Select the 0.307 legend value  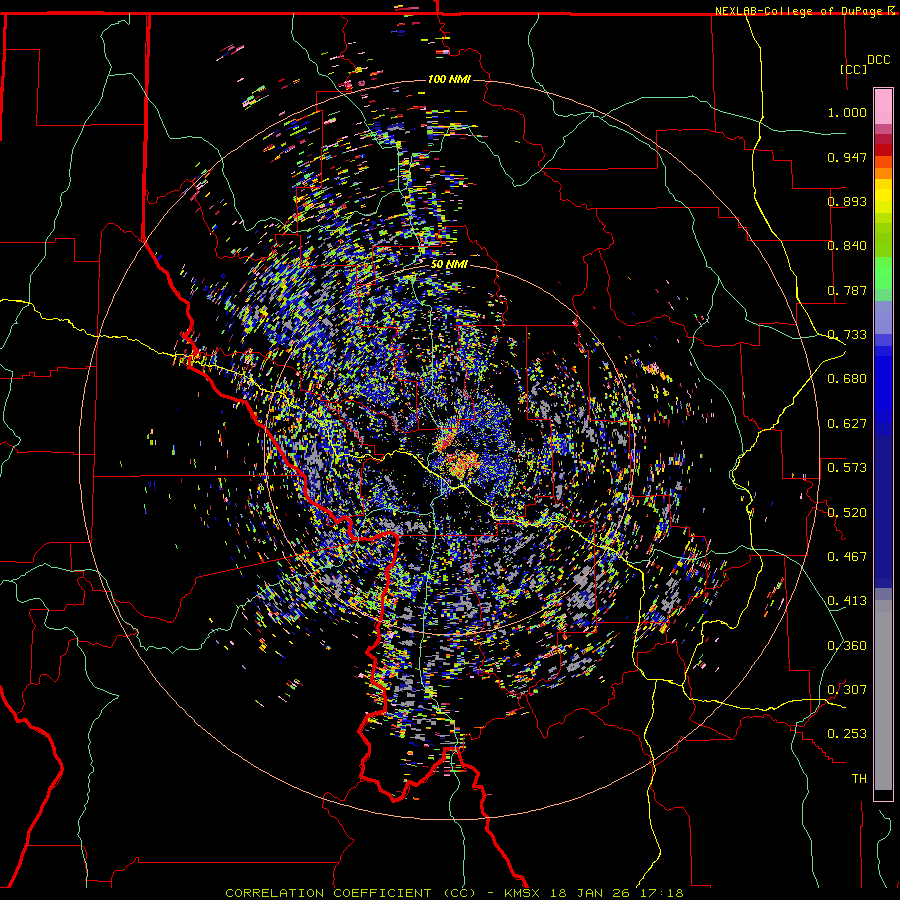(847, 690)
